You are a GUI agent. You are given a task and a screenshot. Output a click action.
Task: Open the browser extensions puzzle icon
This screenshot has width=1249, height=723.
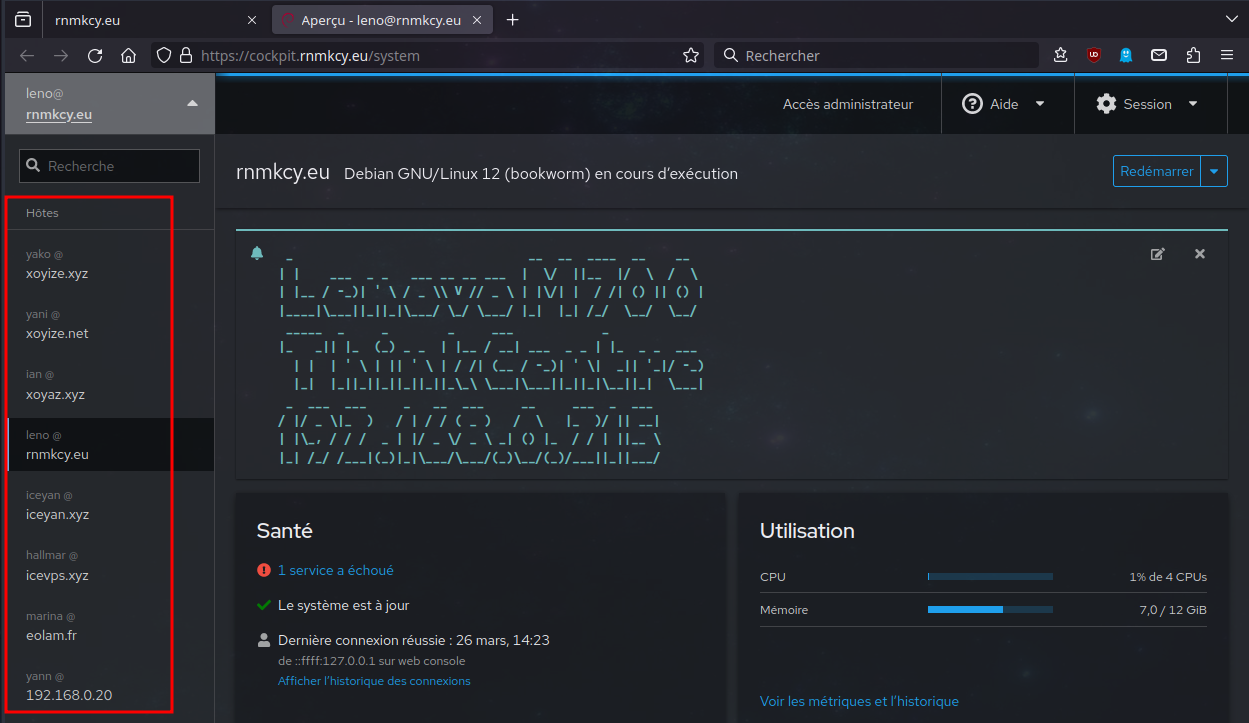click(x=1193, y=56)
